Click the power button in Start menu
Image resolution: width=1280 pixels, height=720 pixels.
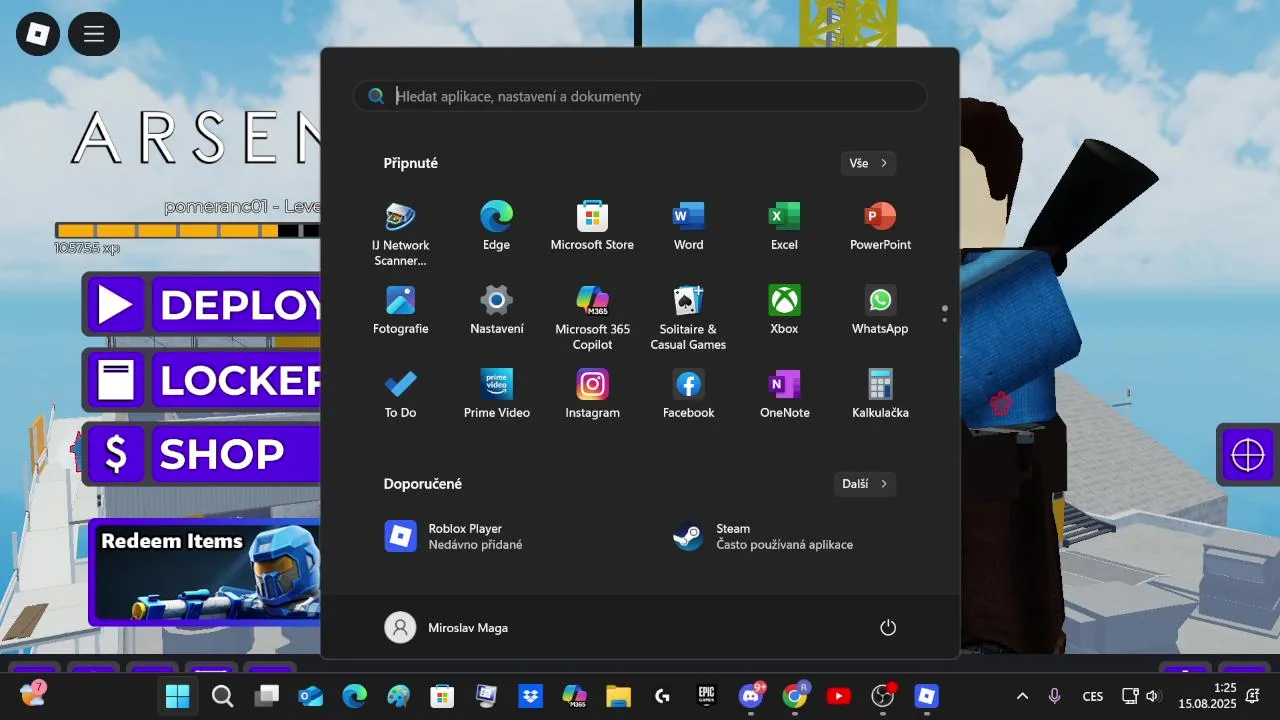click(887, 627)
